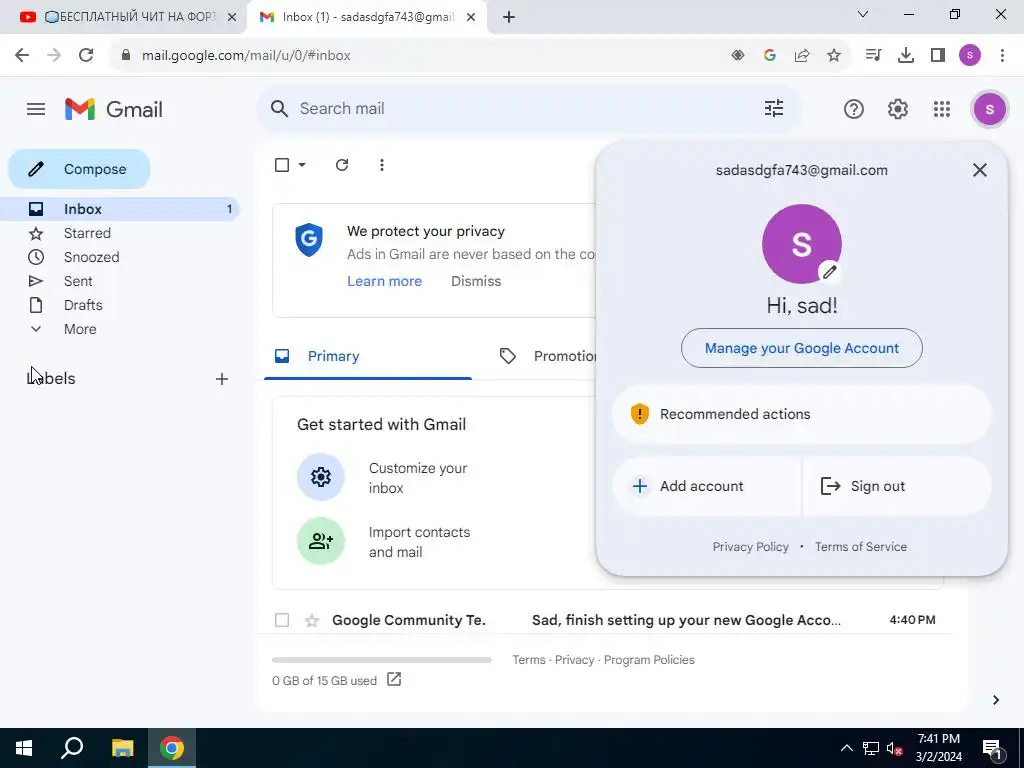Go back in browser
The image size is (1024, 768).
(22, 55)
